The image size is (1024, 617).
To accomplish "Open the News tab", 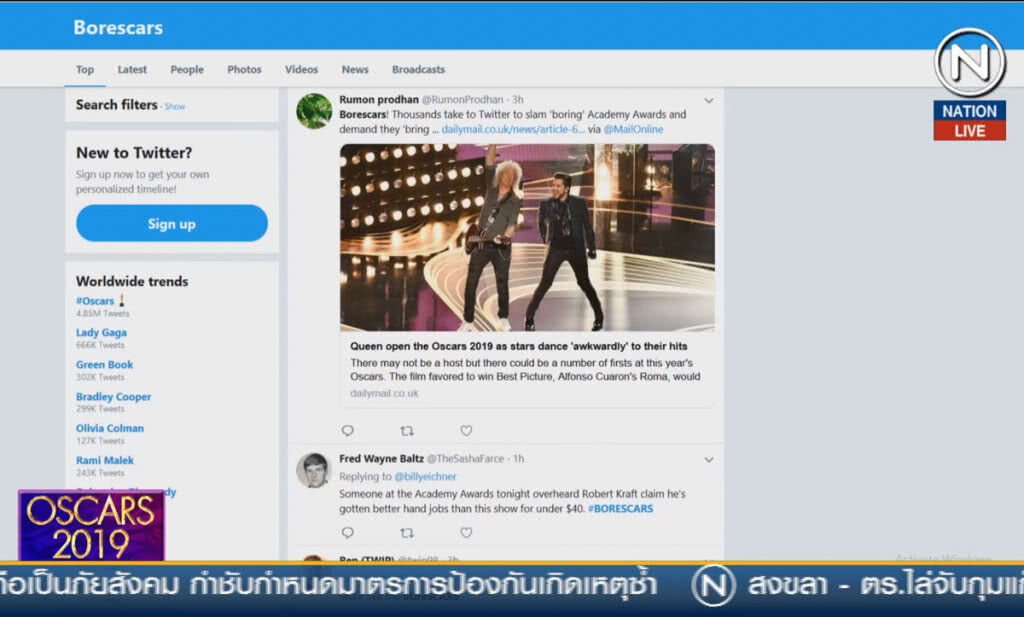I will coord(355,69).
